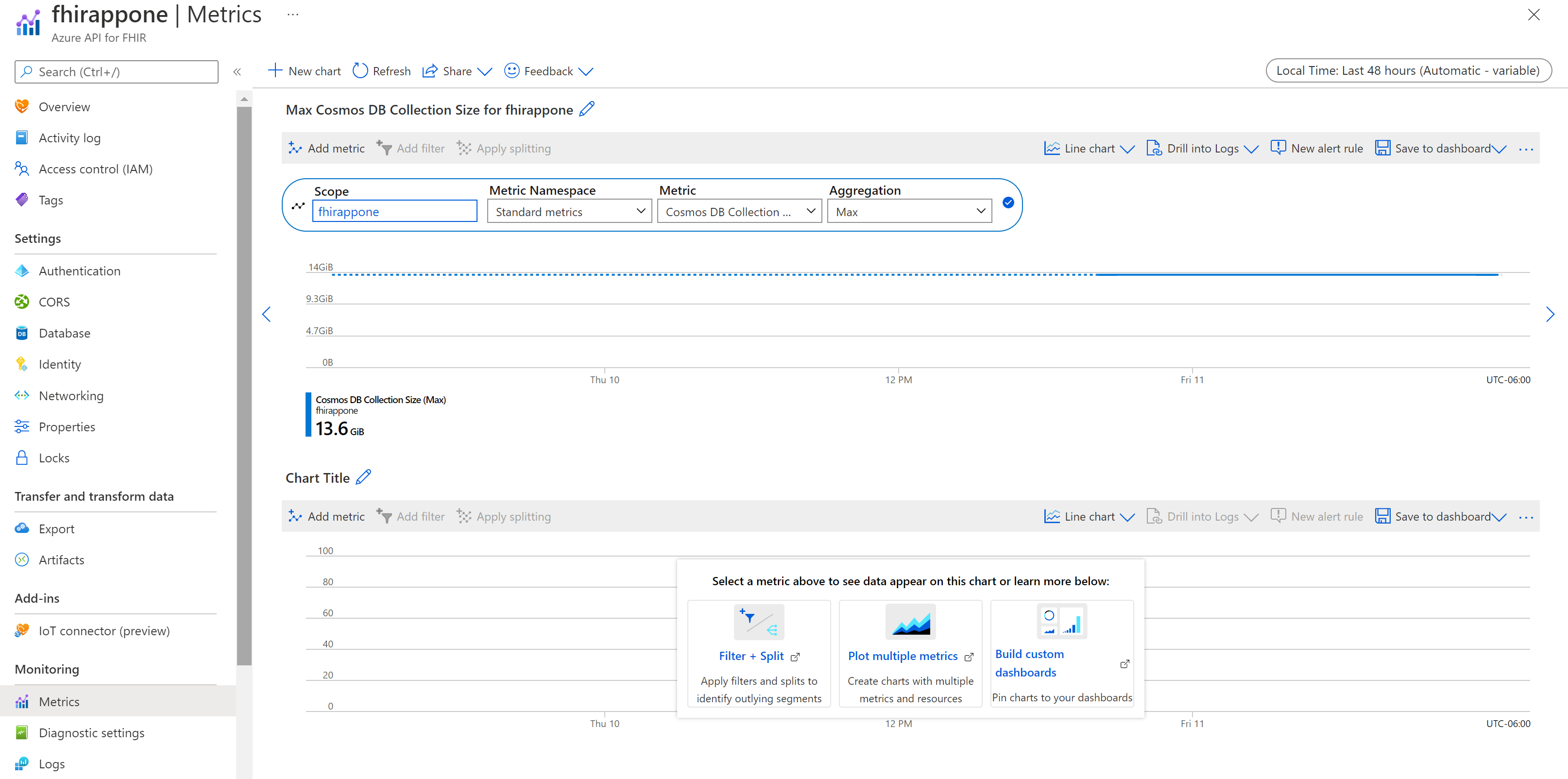Open the Local Time range picker
Screen dimensions: 1568x779
[x=1409, y=70]
